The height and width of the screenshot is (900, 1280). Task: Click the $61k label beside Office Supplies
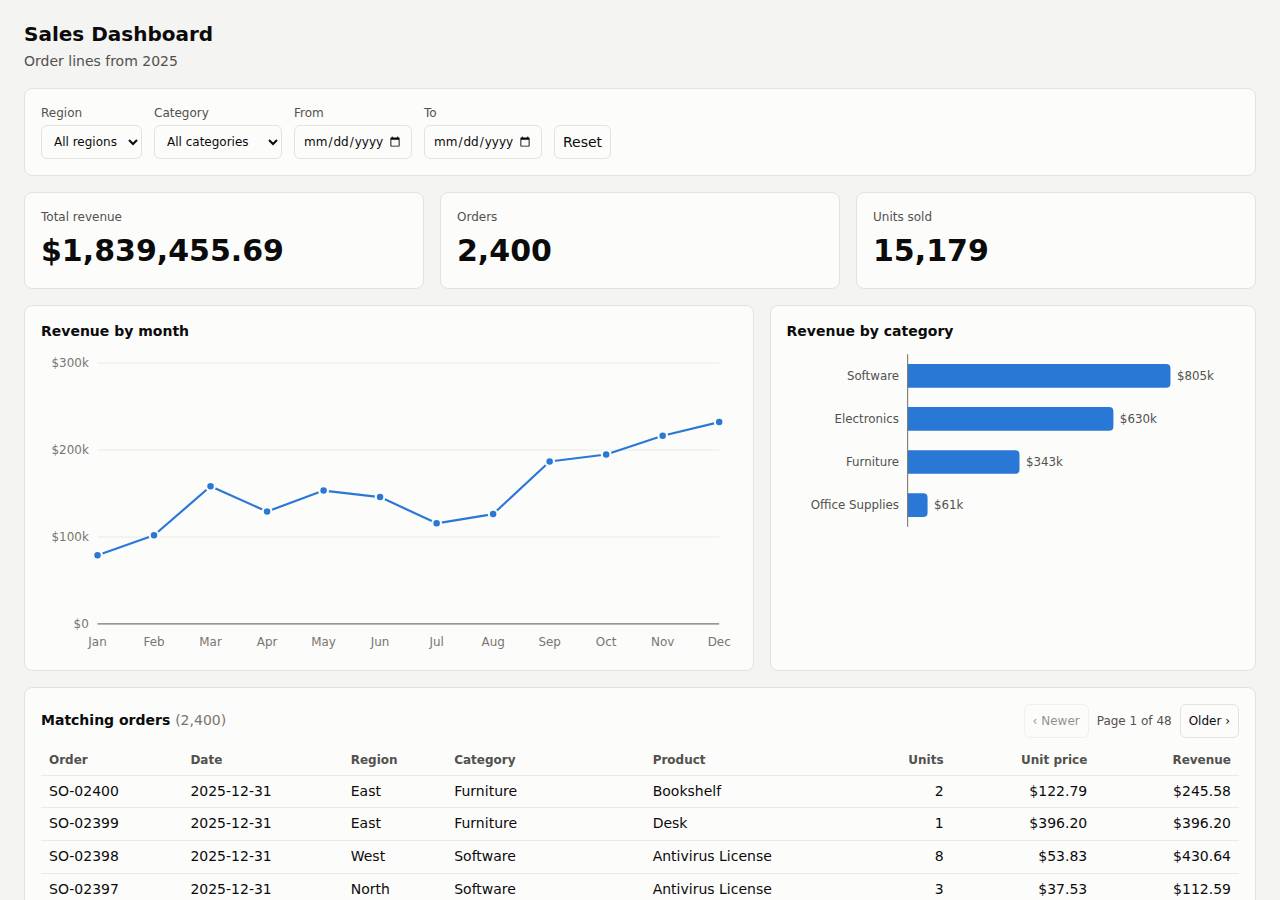tap(949, 505)
